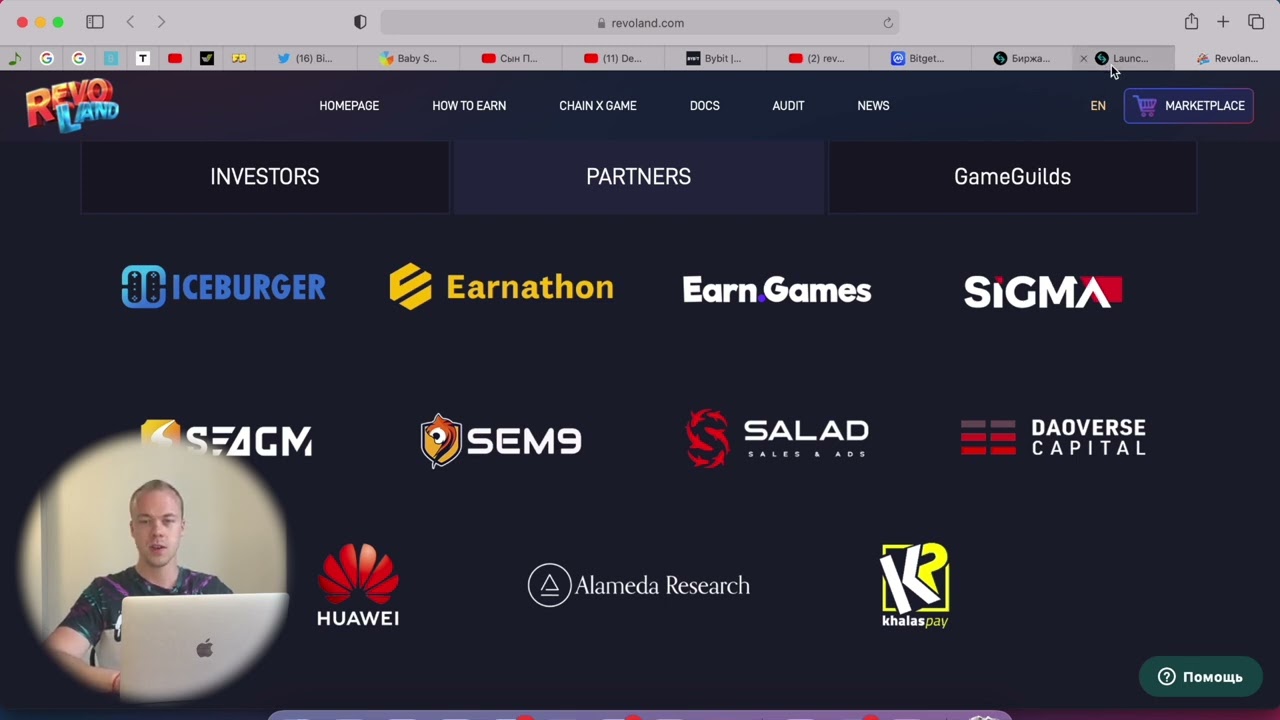Switch to the PARTNERS tab

click(x=639, y=176)
